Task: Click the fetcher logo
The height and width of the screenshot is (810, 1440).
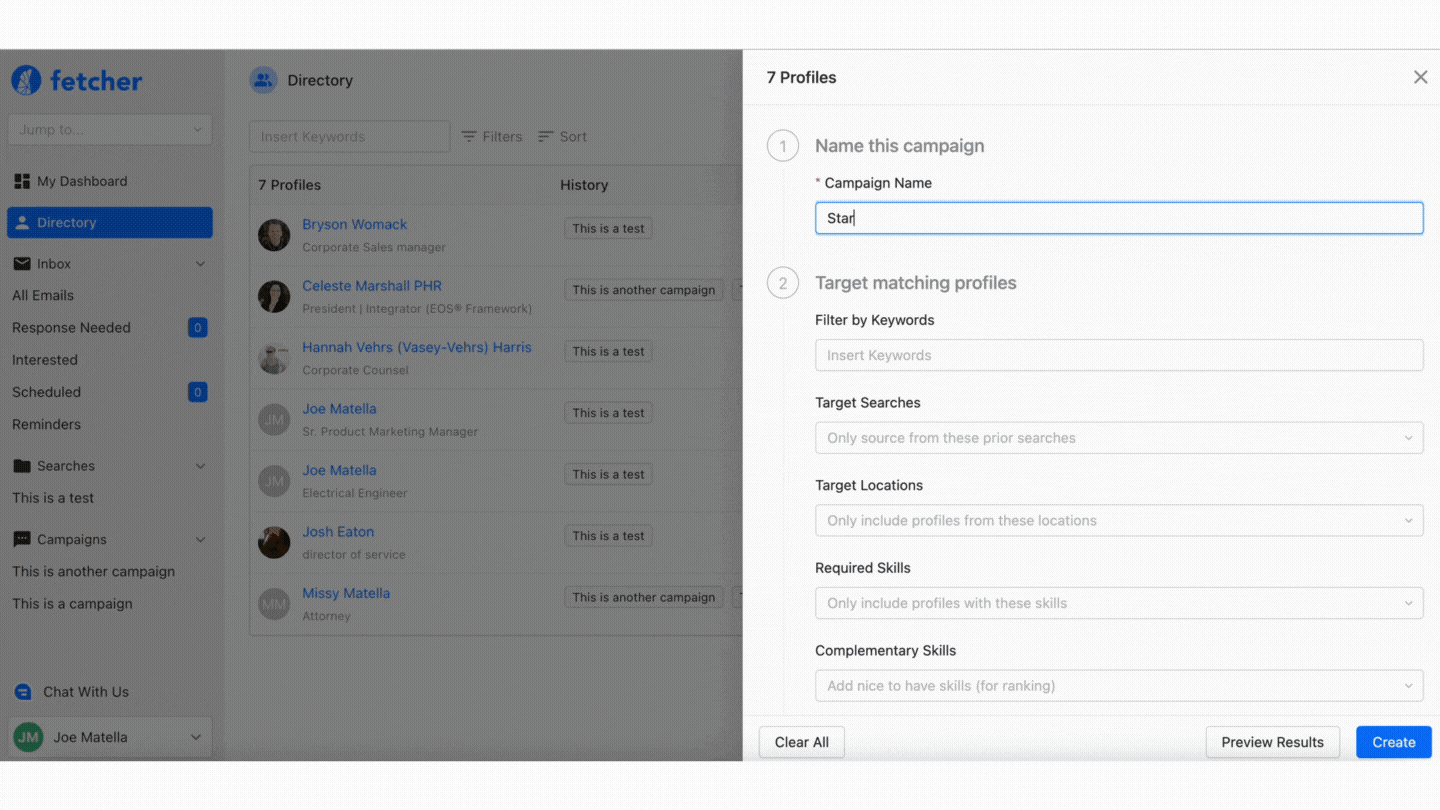Action: click(76, 81)
